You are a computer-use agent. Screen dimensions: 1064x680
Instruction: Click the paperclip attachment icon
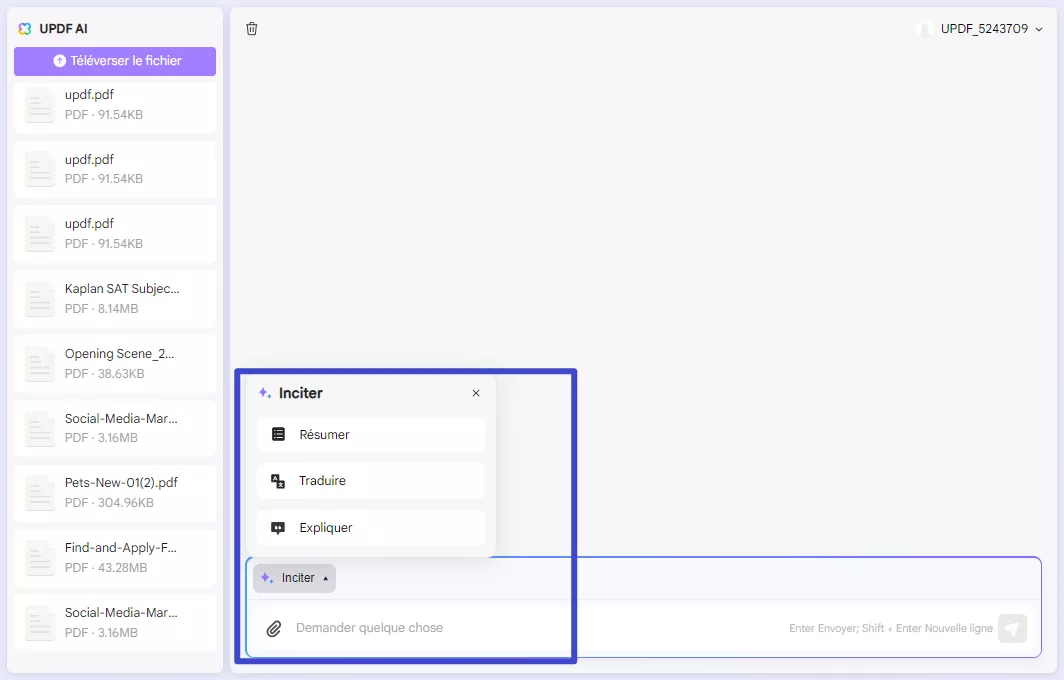pyautogui.click(x=275, y=628)
